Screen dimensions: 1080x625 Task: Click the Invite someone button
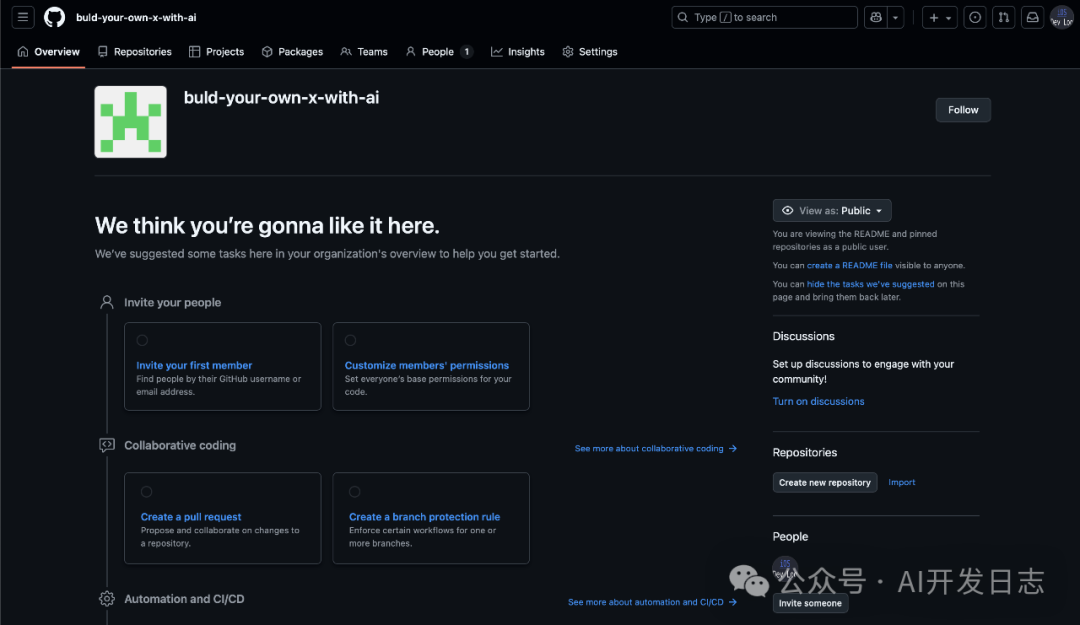pyautogui.click(x=810, y=603)
